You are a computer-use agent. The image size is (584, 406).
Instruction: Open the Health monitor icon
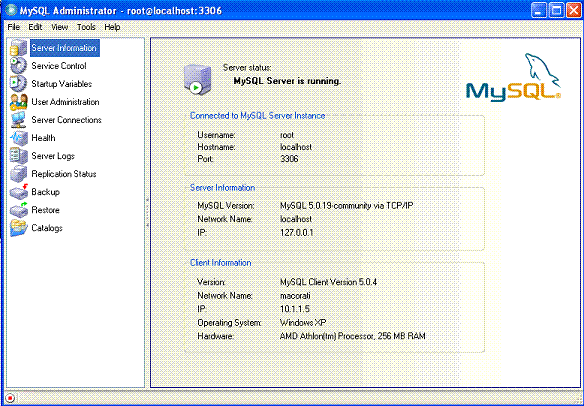click(x=18, y=138)
